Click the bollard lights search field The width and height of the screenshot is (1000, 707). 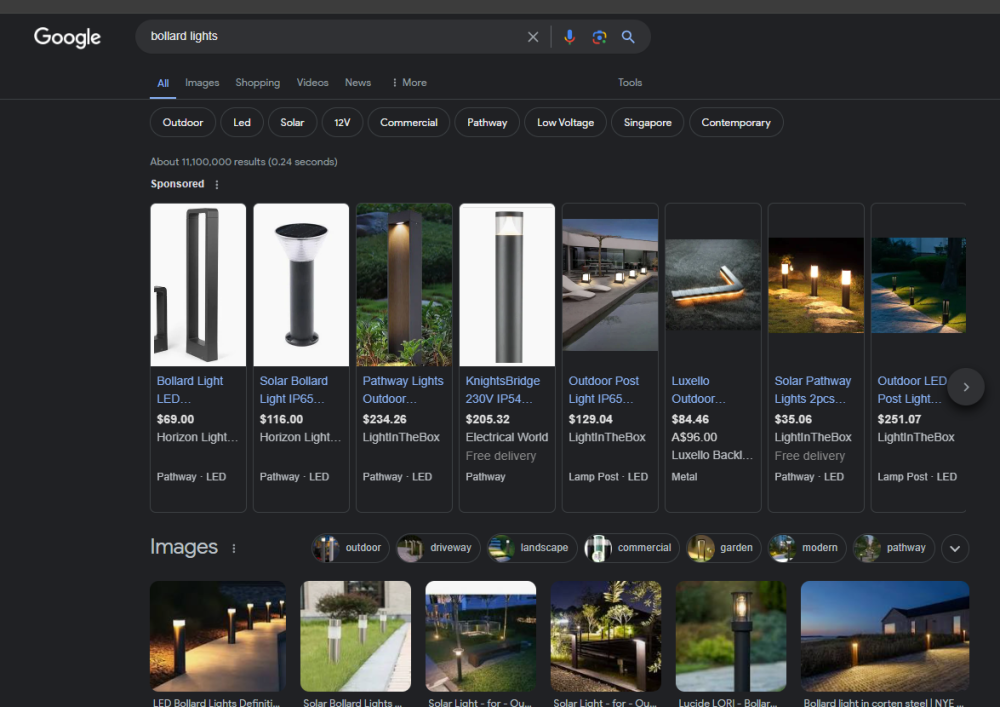330,37
